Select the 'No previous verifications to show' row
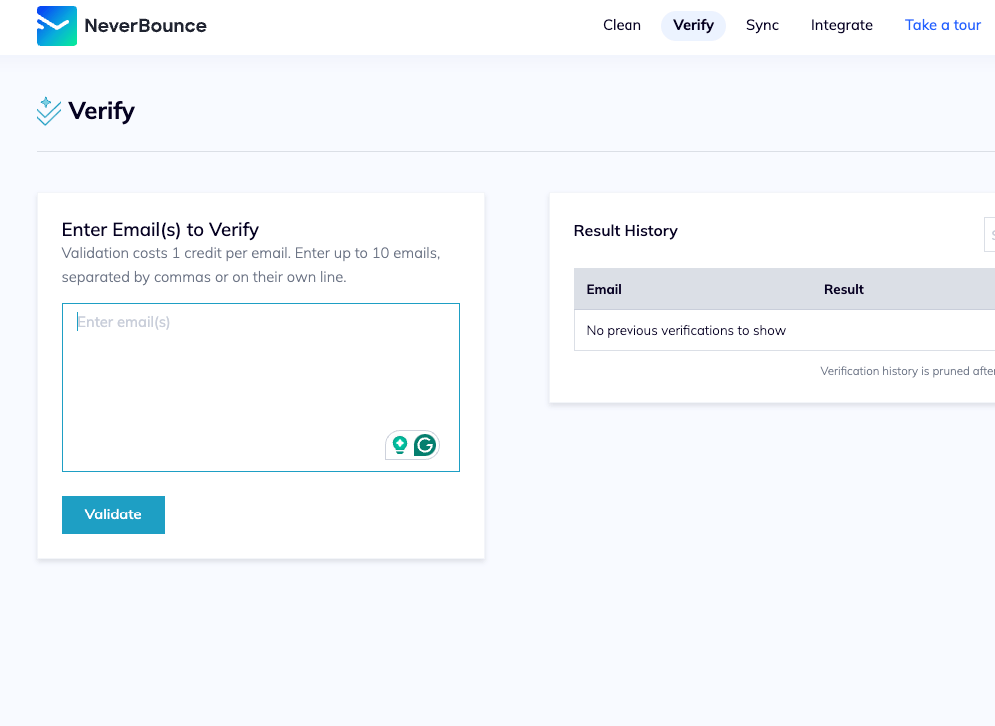This screenshot has width=995, height=726. click(x=686, y=330)
